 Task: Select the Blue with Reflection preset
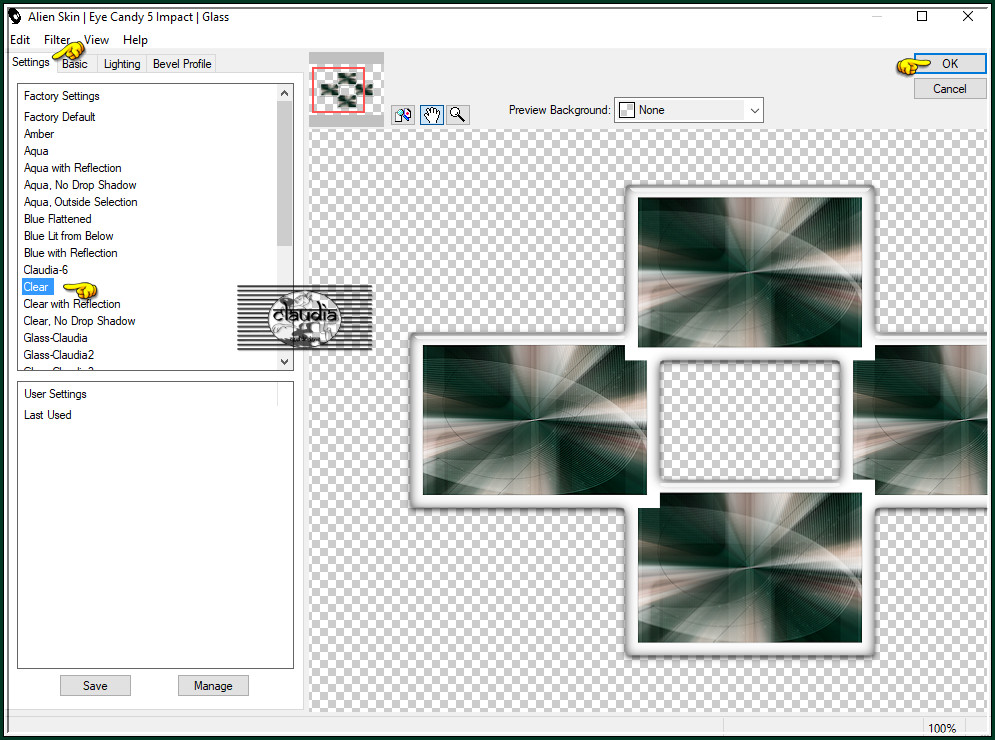pos(71,253)
